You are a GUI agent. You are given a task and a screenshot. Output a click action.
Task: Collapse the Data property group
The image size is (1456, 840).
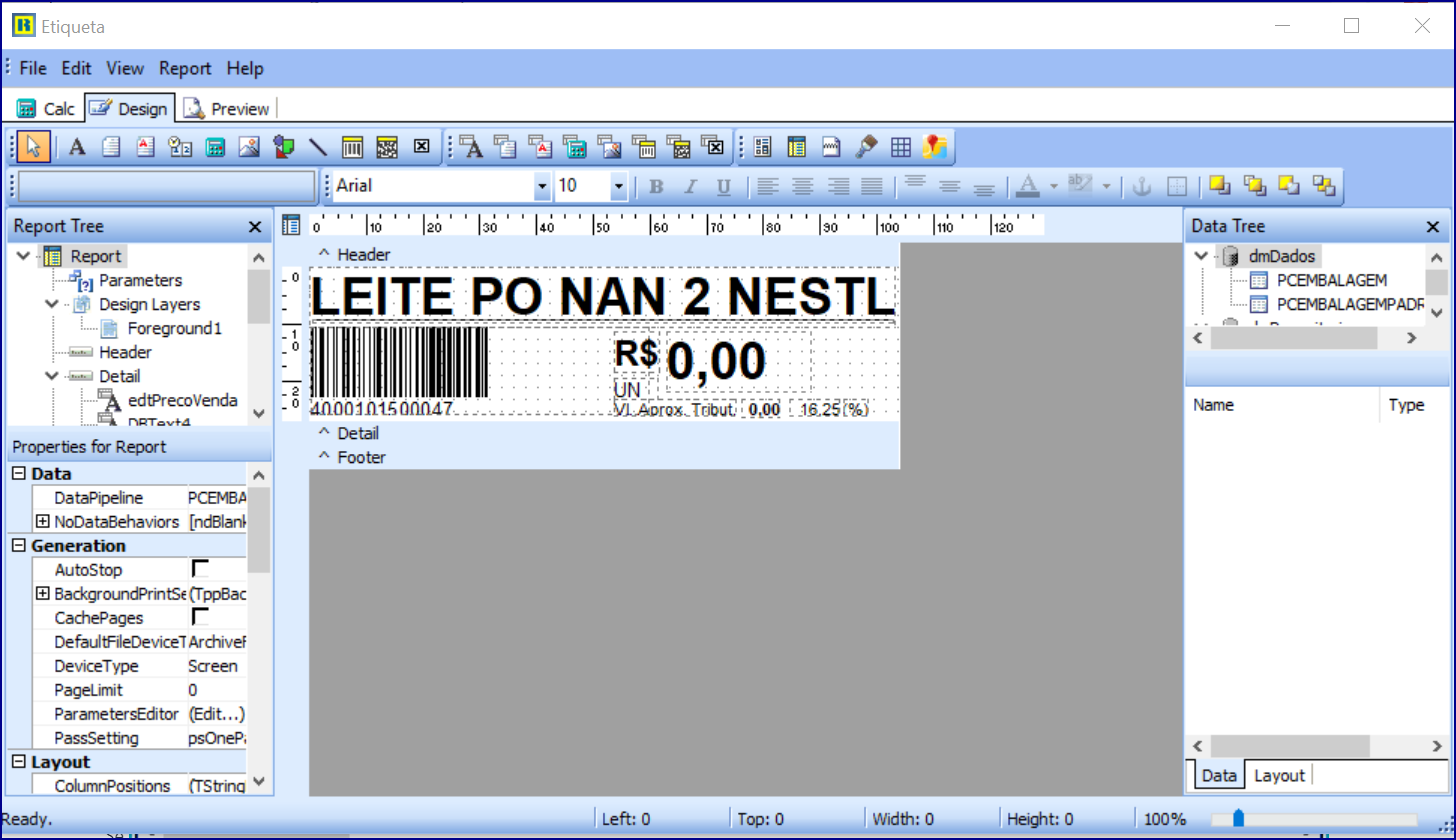[18, 474]
